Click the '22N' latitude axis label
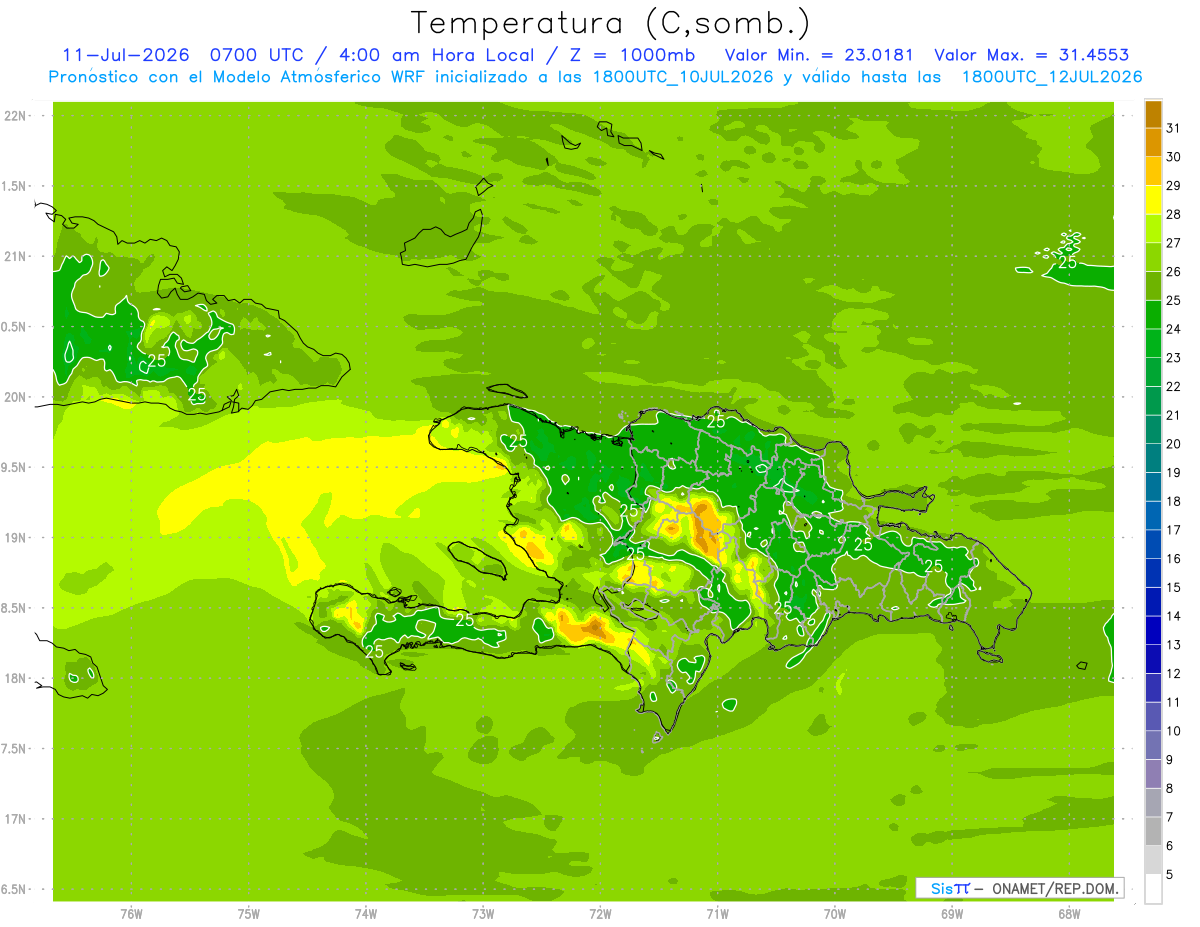Image resolution: width=1200 pixels, height=927 pixels. [x=15, y=116]
